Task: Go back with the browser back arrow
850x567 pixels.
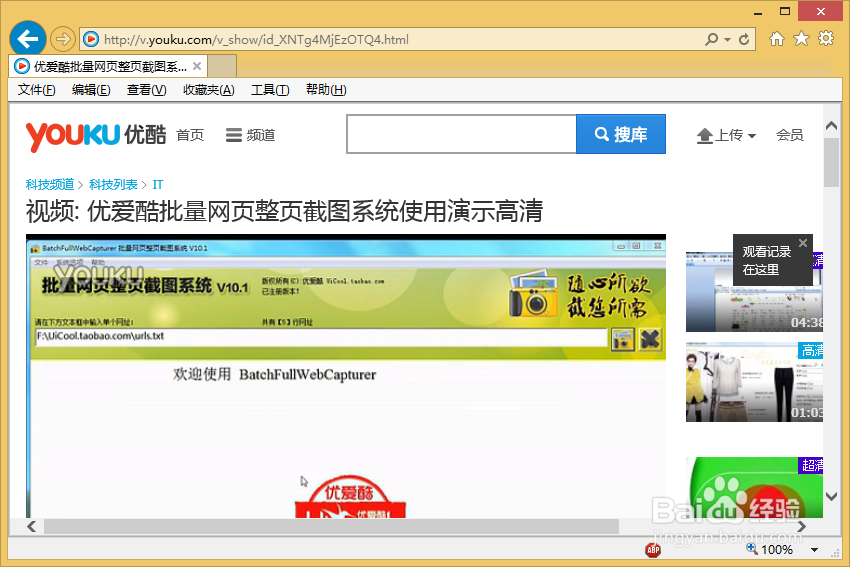Action: [28, 38]
